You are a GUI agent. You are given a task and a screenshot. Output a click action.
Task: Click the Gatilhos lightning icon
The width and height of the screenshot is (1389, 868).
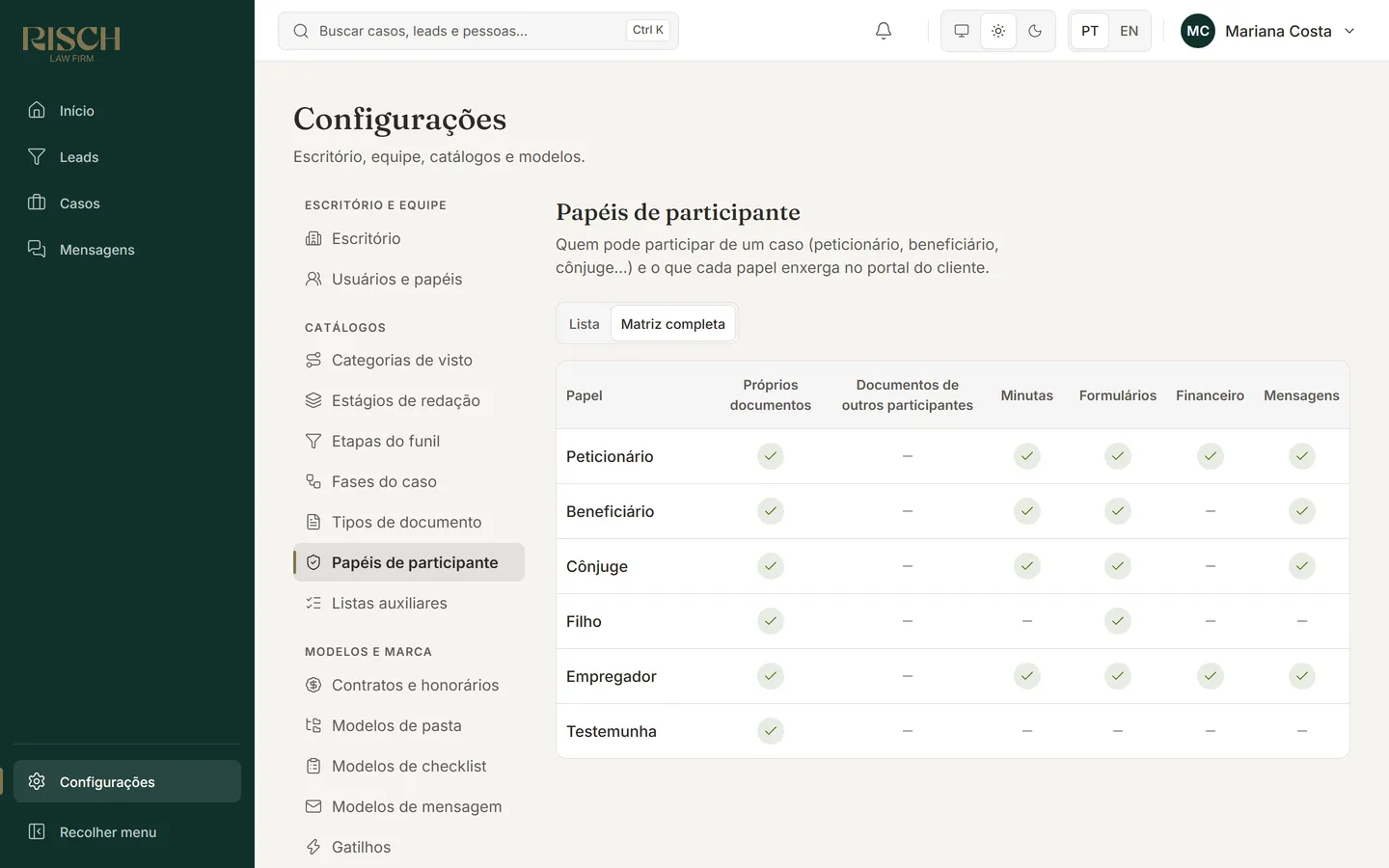[313, 847]
